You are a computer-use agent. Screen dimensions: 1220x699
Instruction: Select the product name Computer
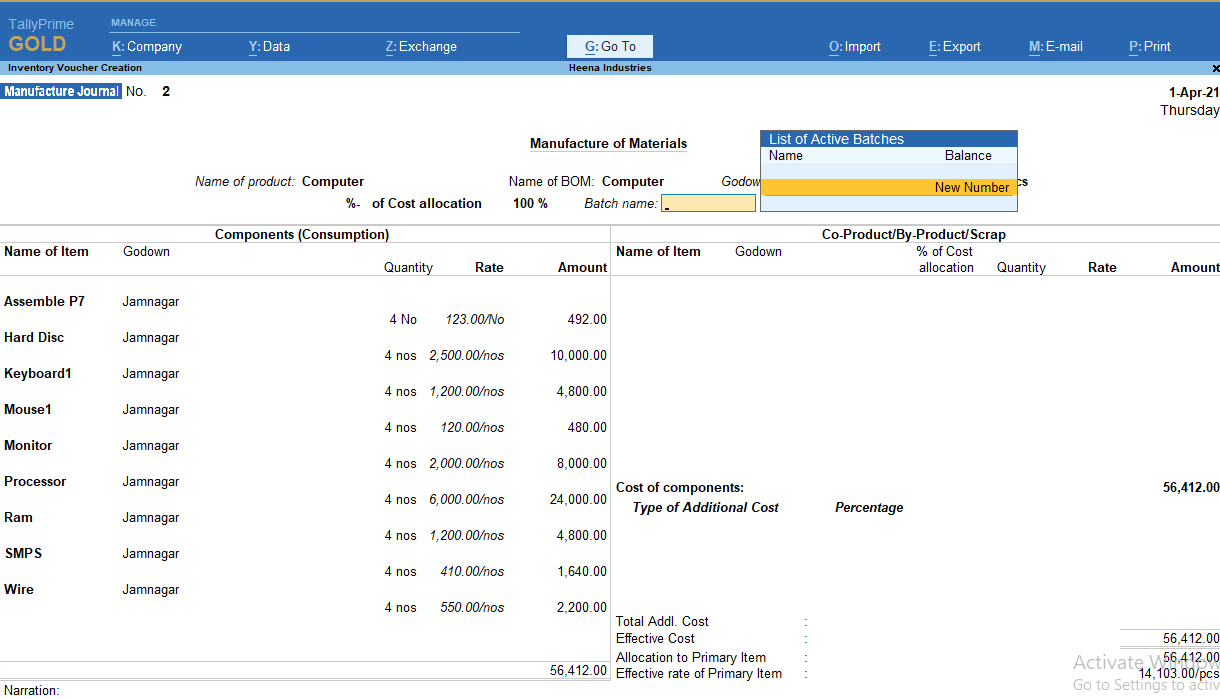pos(332,181)
